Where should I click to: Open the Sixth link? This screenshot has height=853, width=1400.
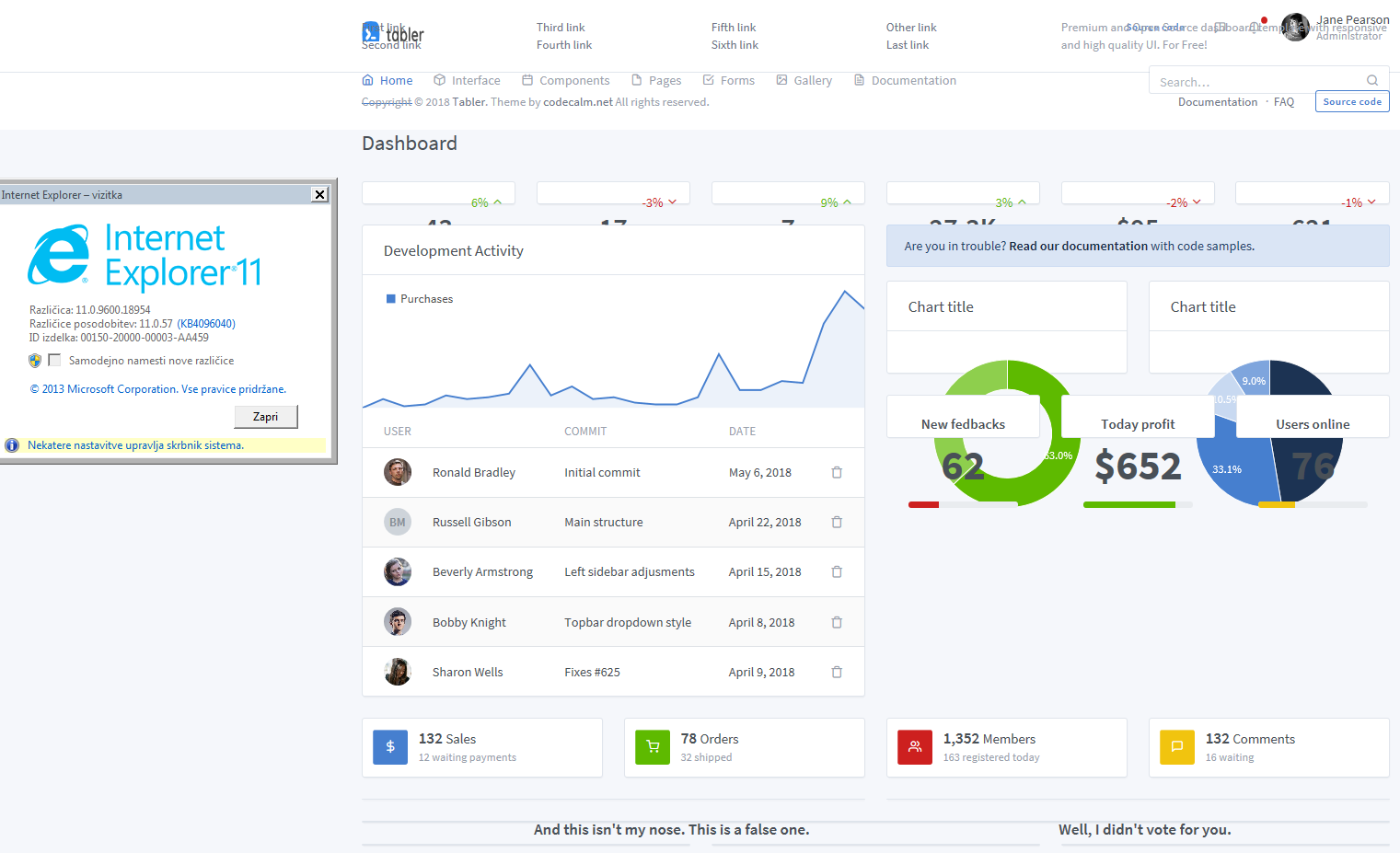(x=735, y=45)
